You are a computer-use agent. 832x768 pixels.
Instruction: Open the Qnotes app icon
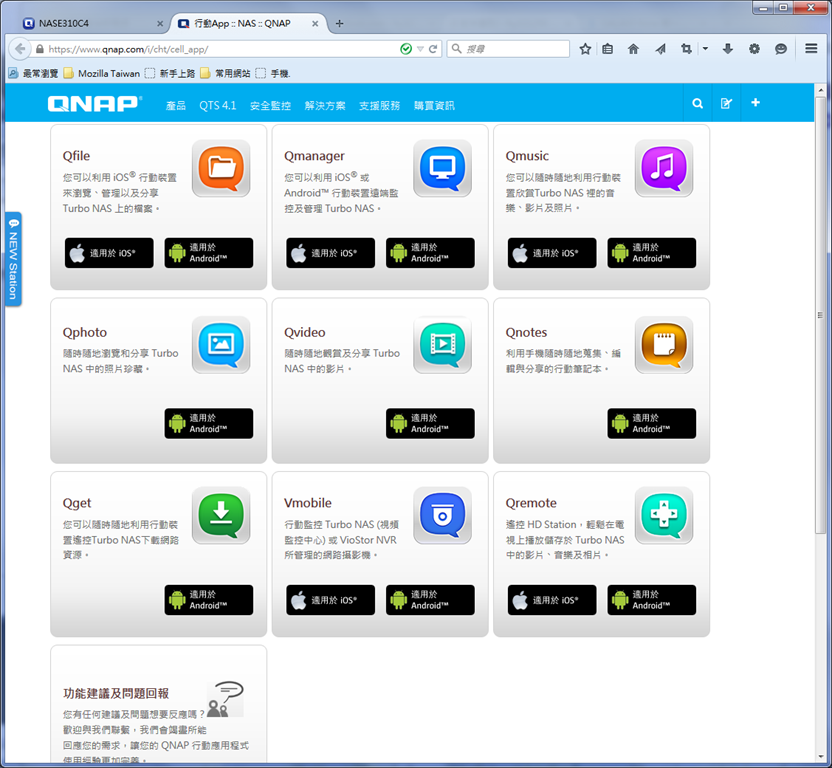click(x=664, y=344)
